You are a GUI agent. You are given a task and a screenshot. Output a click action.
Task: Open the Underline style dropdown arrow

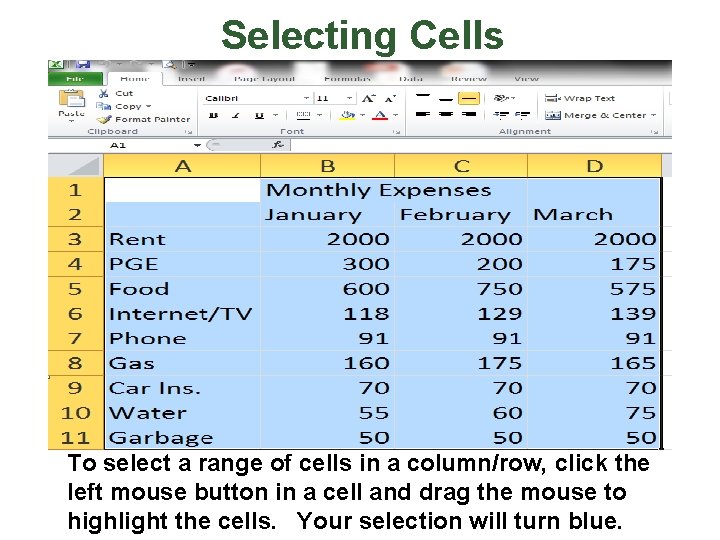(x=275, y=115)
